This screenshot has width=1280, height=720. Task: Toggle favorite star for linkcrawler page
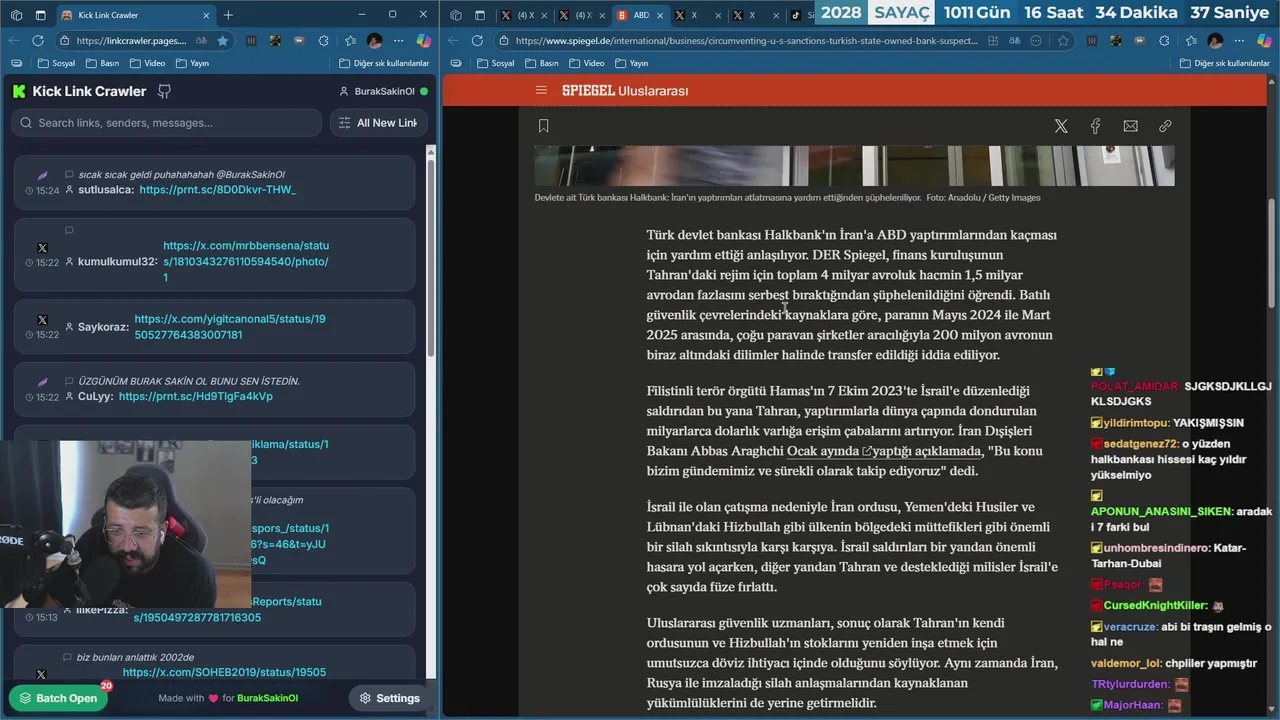pyautogui.click(x=222, y=41)
